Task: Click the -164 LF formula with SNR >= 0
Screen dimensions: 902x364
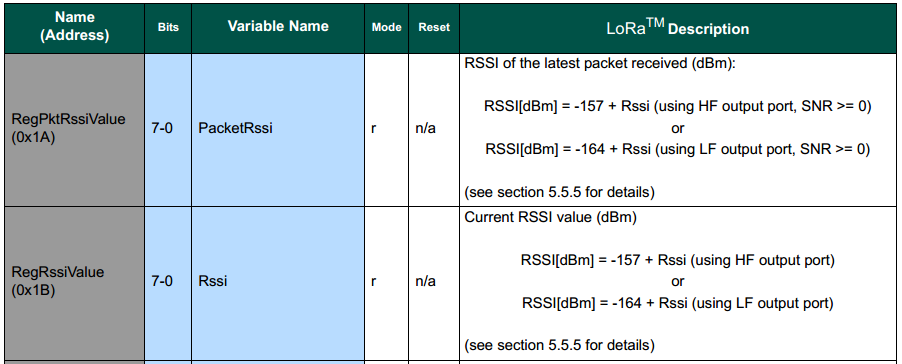Action: 678,149
